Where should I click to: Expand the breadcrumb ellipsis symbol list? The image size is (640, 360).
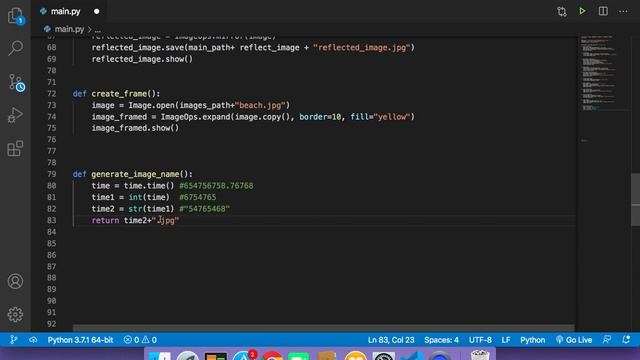[98, 29]
